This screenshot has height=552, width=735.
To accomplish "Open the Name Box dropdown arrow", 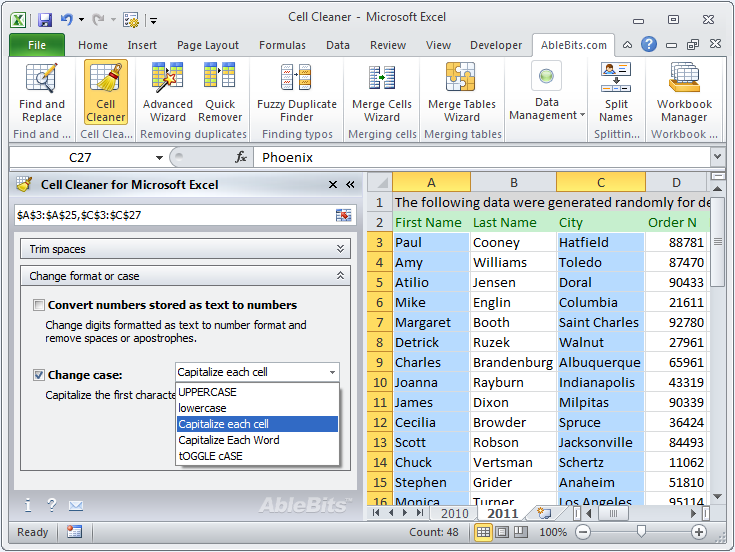I will click(x=159, y=158).
